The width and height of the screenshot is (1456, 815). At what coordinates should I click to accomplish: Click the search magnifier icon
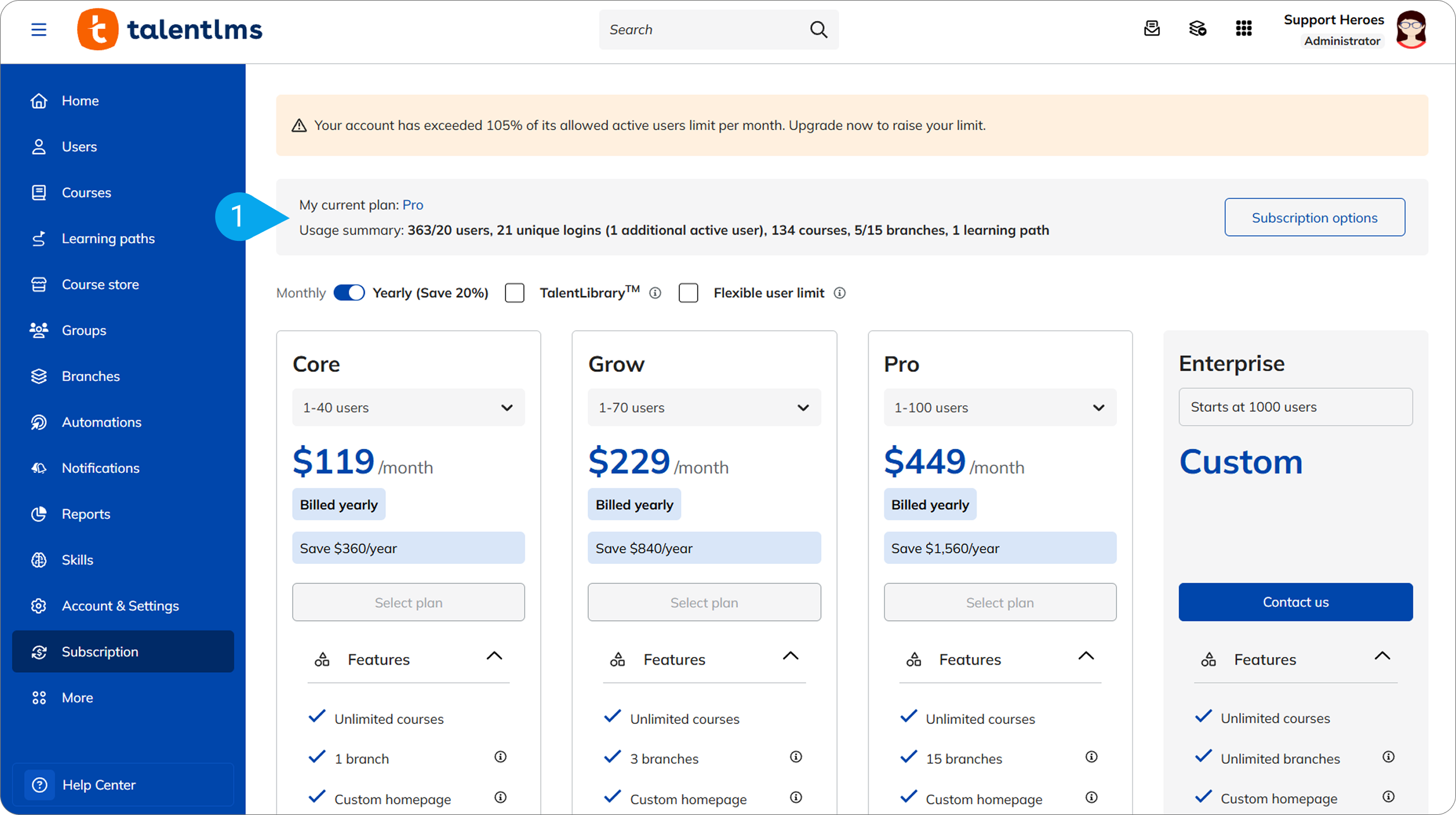pyautogui.click(x=818, y=30)
